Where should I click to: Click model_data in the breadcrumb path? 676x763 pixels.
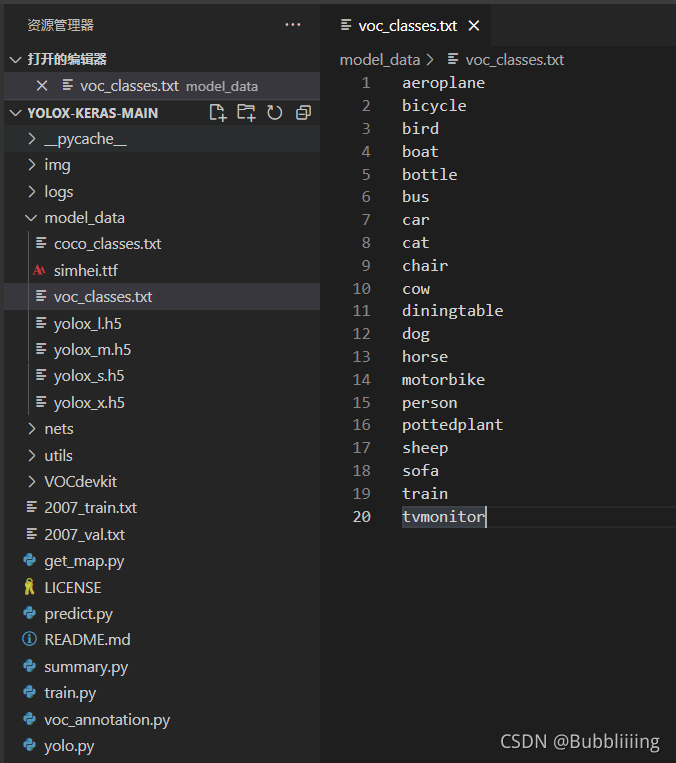click(380, 60)
